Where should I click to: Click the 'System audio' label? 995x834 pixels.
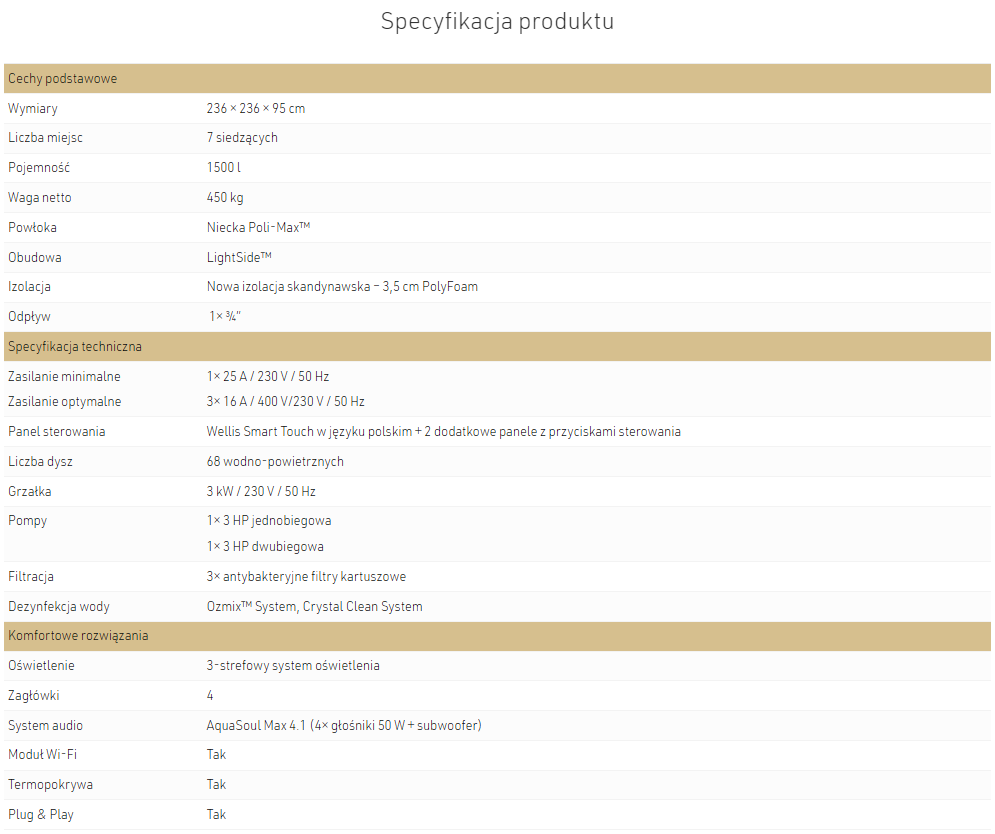coord(46,725)
